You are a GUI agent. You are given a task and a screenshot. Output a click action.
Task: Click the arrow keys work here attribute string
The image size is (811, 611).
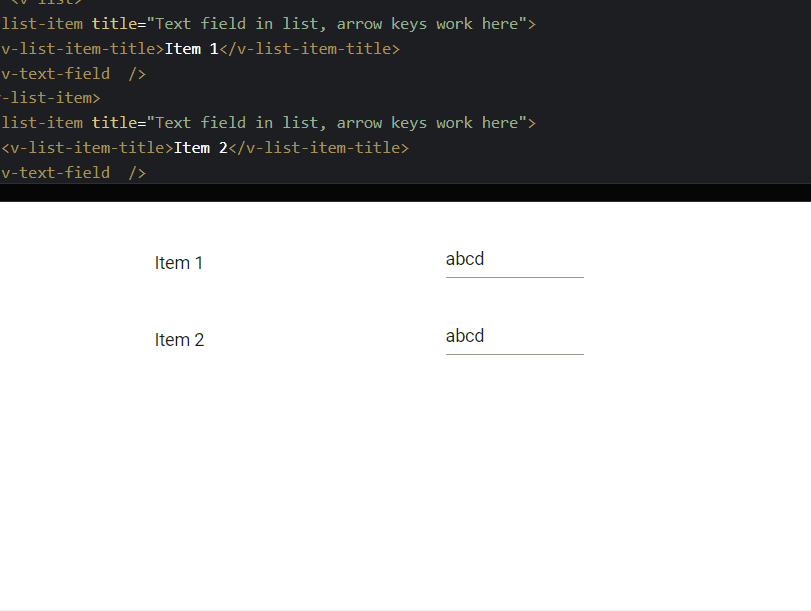pos(430,23)
